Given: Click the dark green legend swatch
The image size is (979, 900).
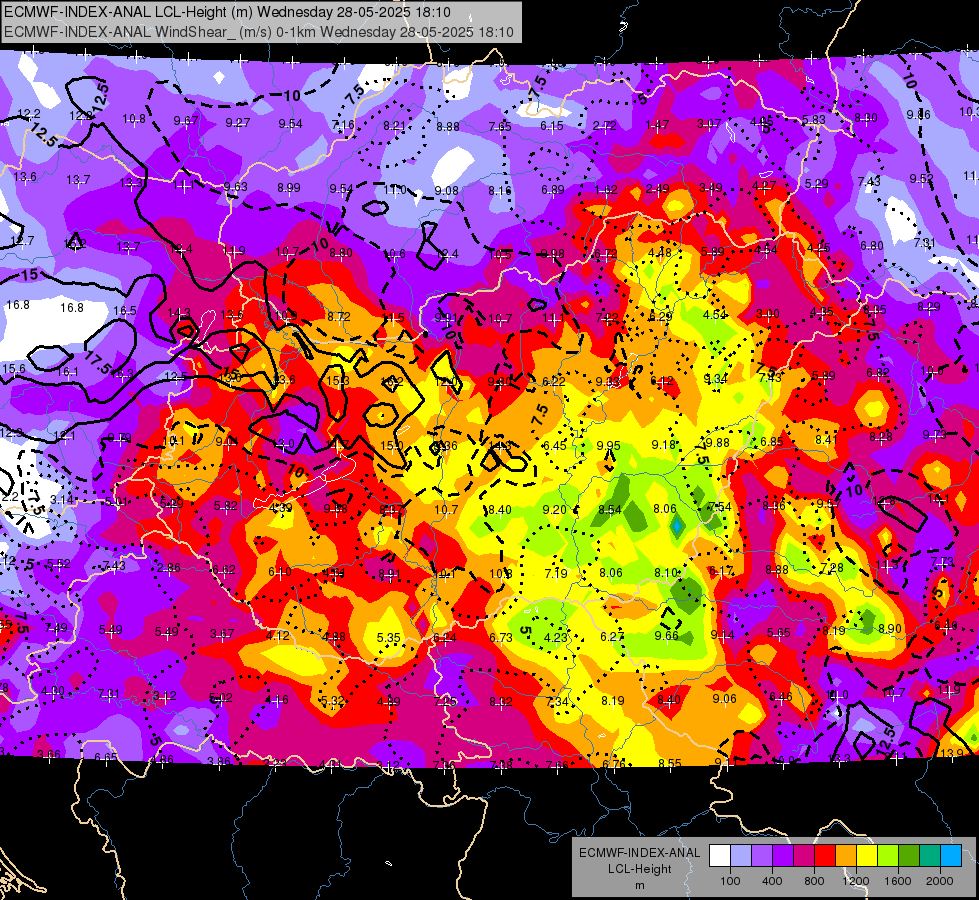Looking at the screenshot, I should tap(909, 855).
